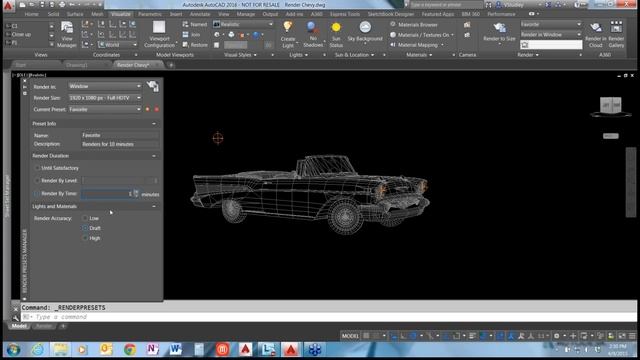Click the Windows Start button
The width and height of the screenshot is (640, 360).
tap(13, 350)
